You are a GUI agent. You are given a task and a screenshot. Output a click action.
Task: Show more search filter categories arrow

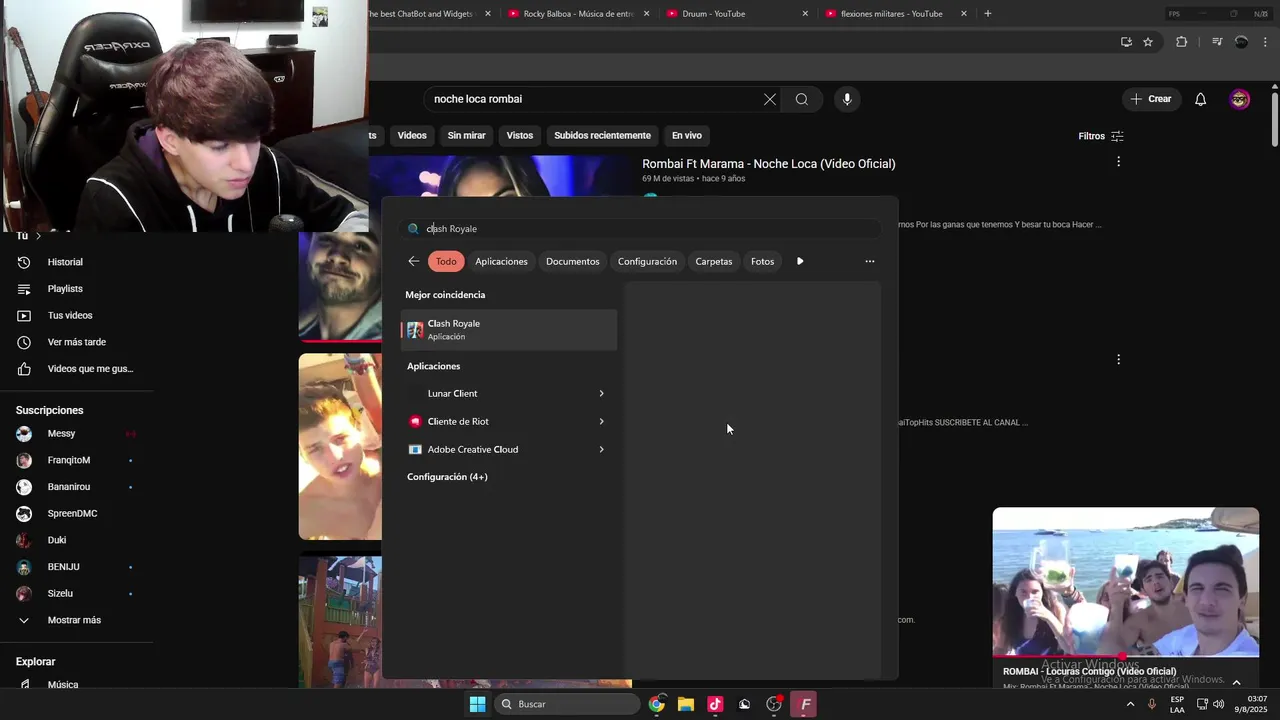click(800, 261)
